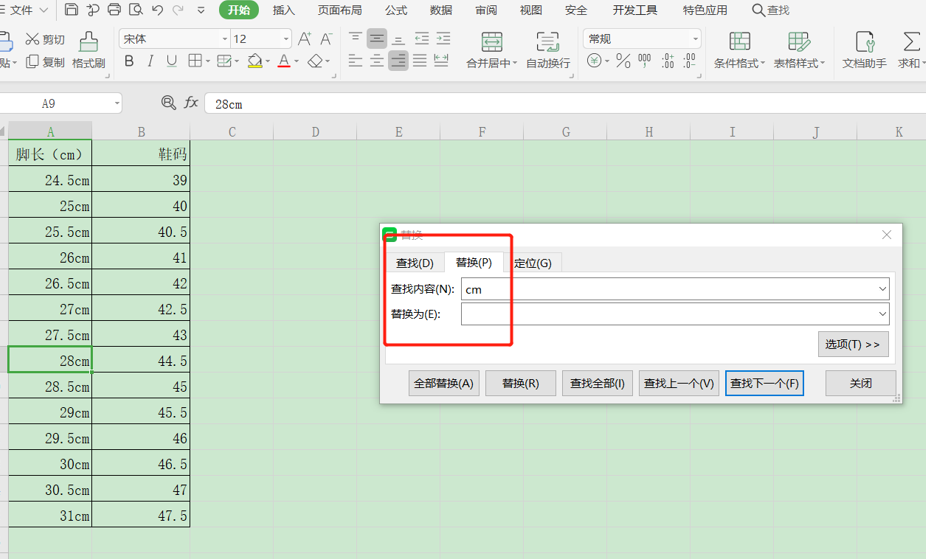Click the eraser clear-format icon
This screenshot has height=559, width=926.
point(315,61)
